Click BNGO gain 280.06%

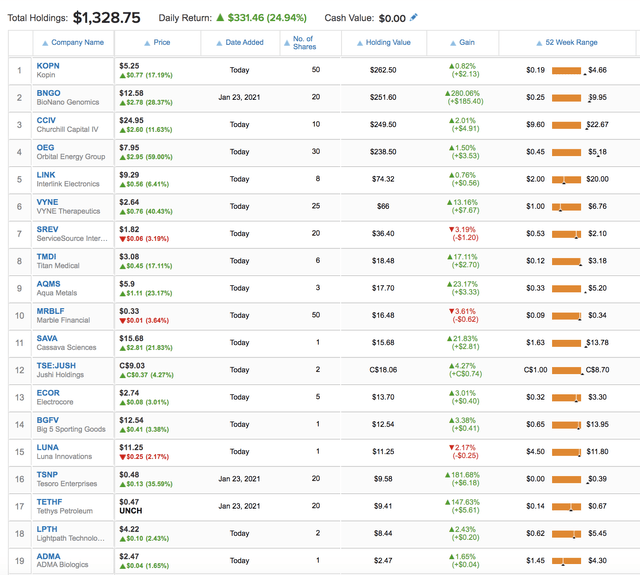tap(462, 93)
